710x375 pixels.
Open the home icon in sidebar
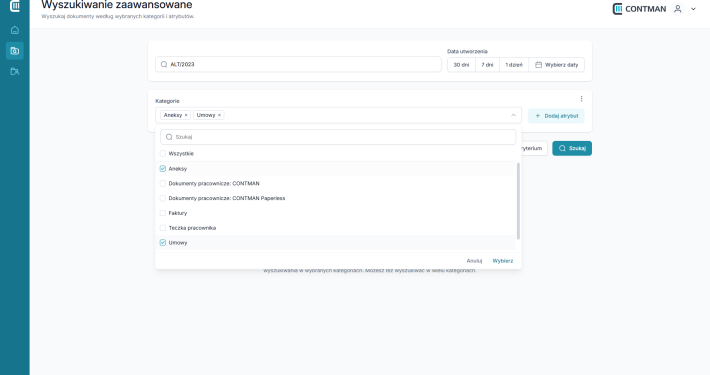15,30
